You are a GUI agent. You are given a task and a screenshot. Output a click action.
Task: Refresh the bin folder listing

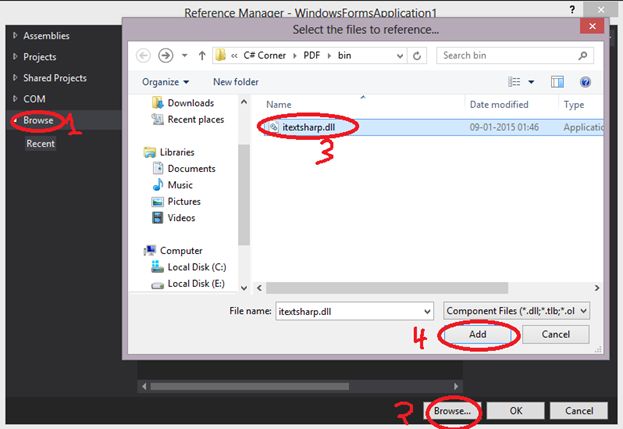(x=417, y=56)
